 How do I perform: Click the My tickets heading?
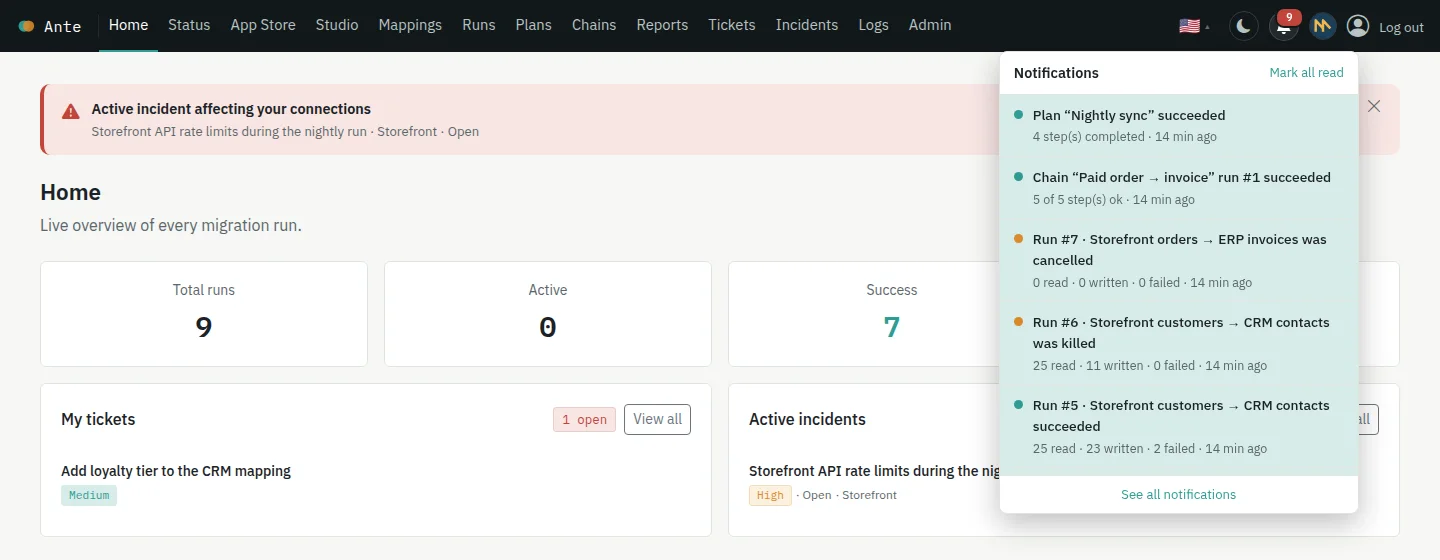tap(98, 419)
